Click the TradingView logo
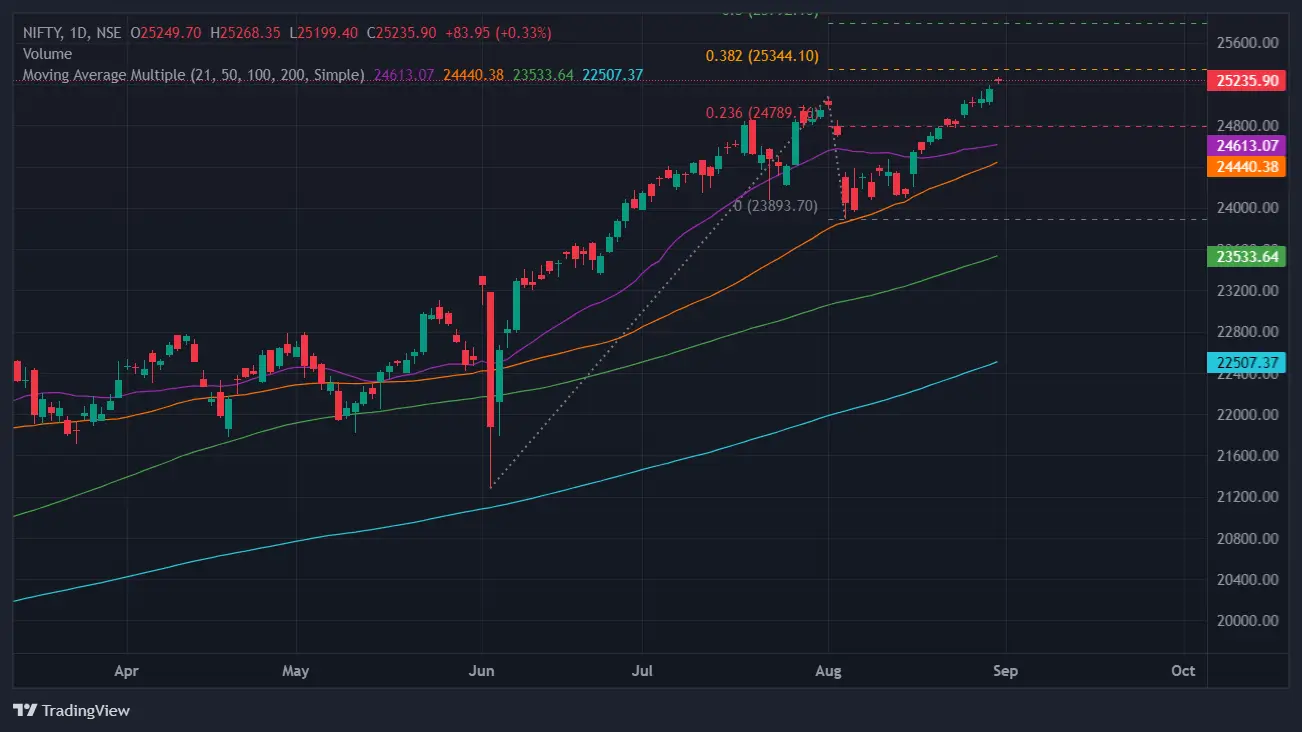The width and height of the screenshot is (1302, 732). 72,710
